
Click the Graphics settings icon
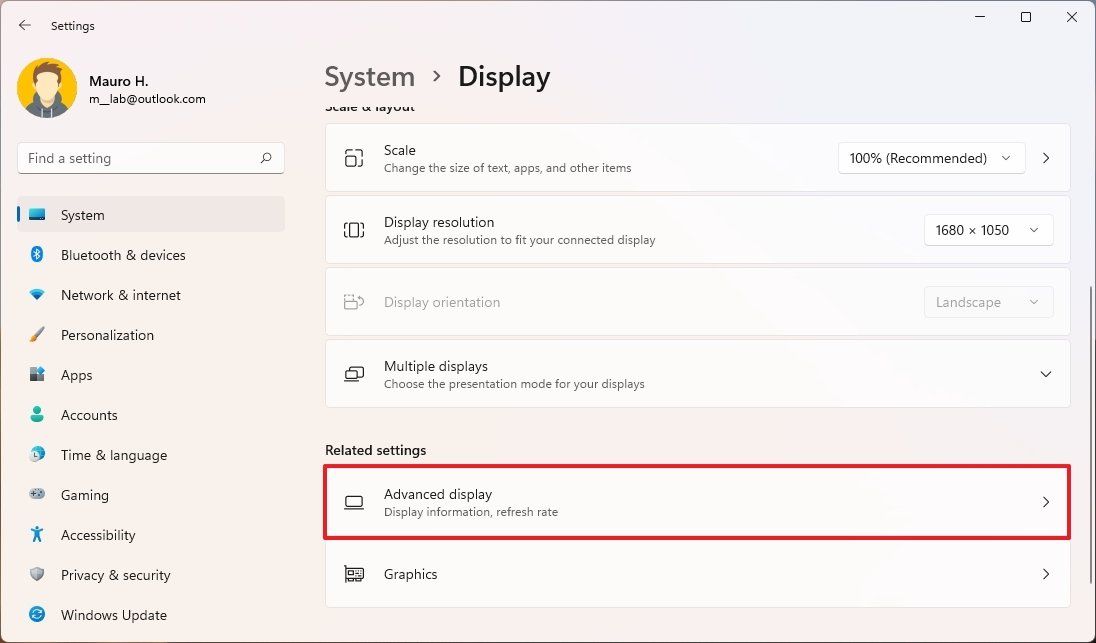pos(354,574)
